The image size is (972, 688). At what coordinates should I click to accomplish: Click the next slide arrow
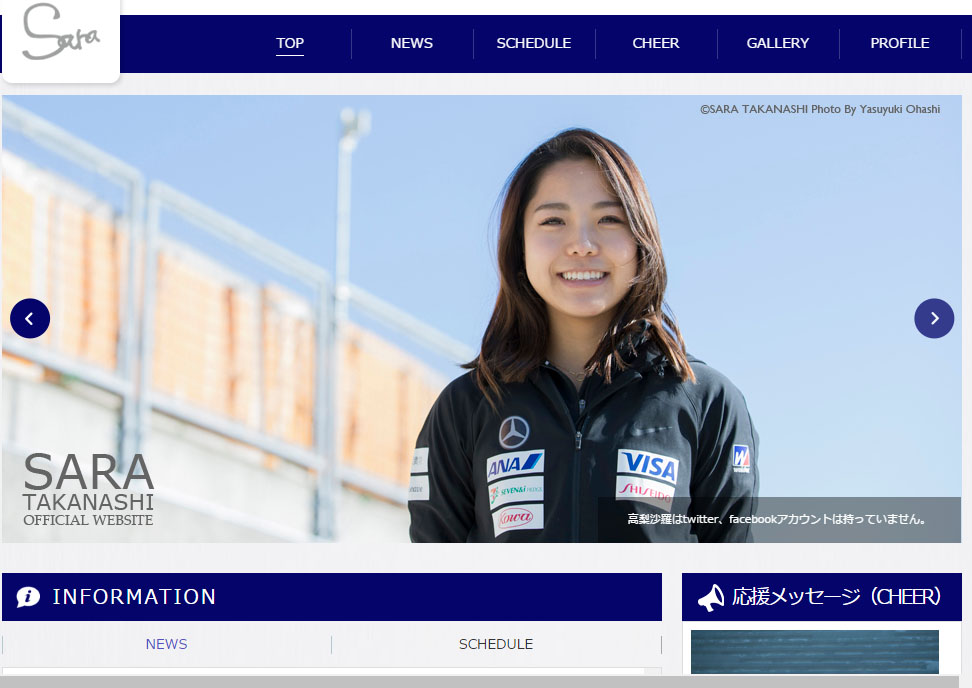pyautogui.click(x=934, y=318)
